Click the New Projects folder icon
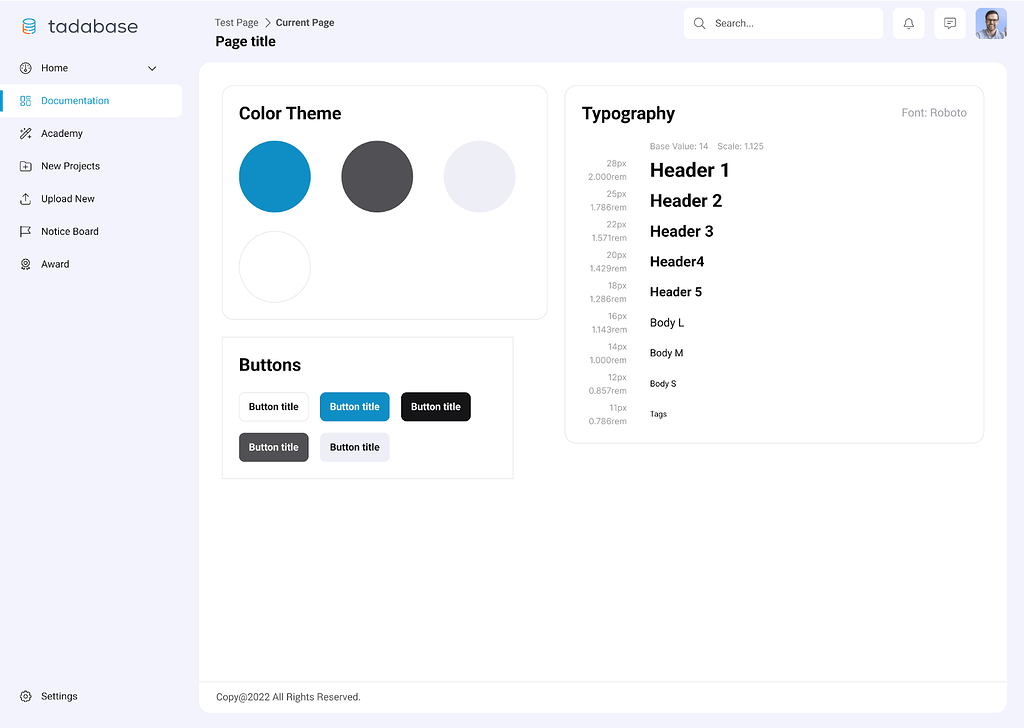Image resolution: width=1024 pixels, height=728 pixels. tap(26, 166)
